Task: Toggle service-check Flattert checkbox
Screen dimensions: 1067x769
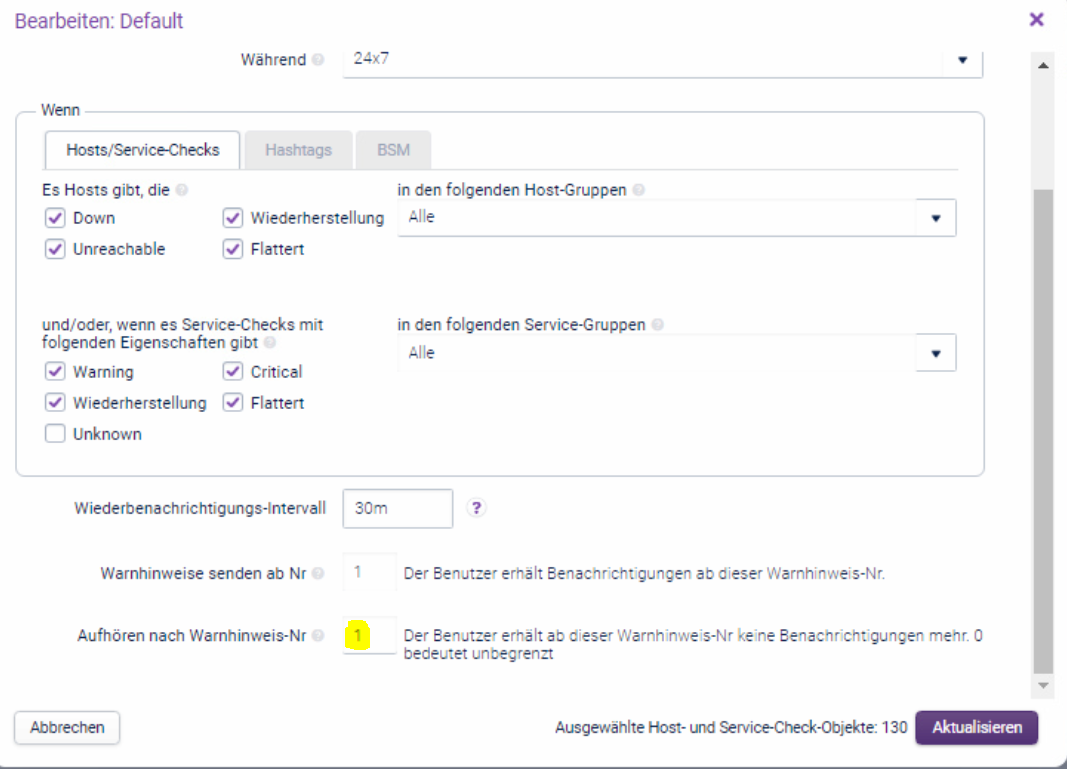Action: [x=233, y=403]
